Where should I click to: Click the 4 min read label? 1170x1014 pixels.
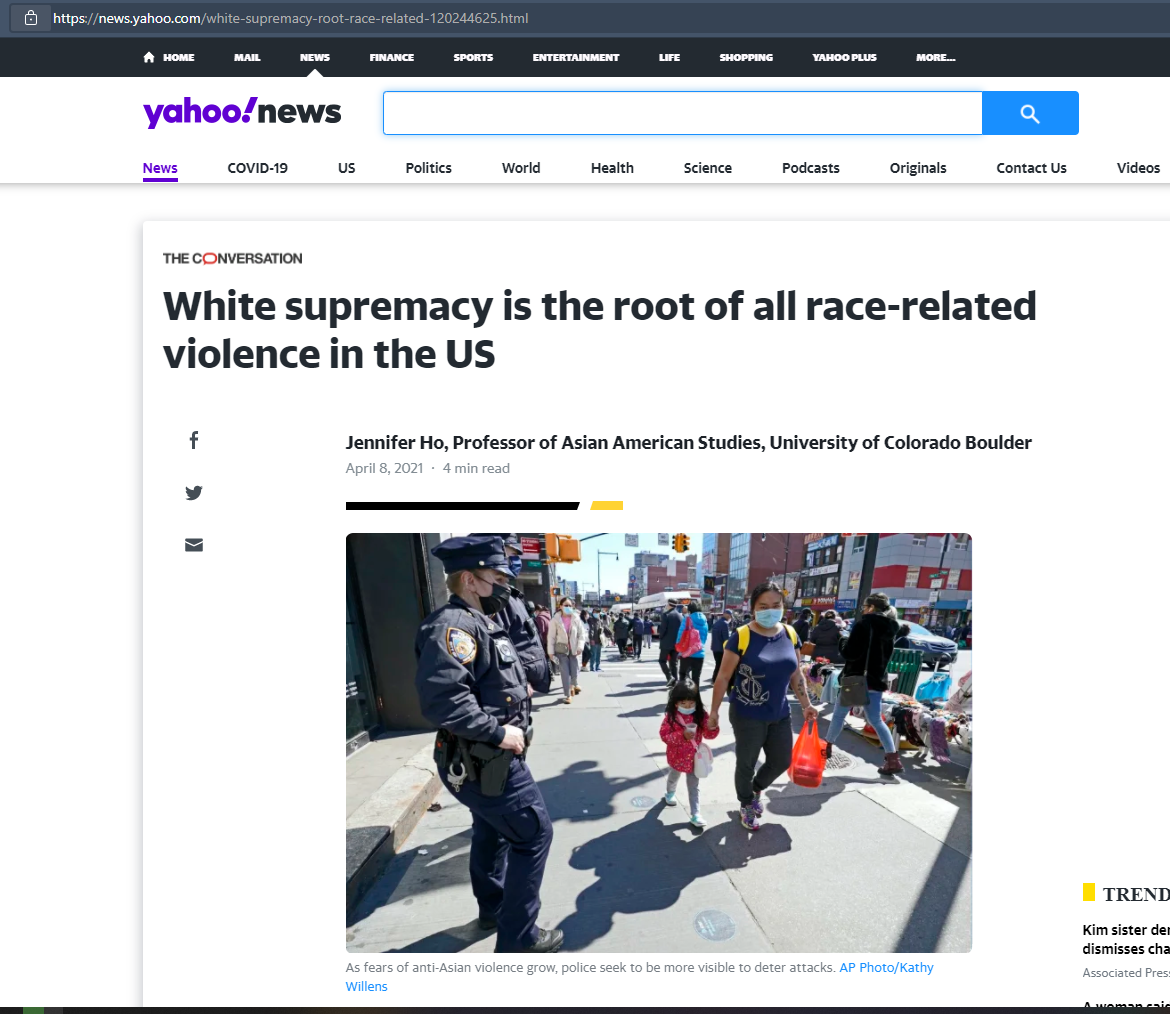coord(476,468)
